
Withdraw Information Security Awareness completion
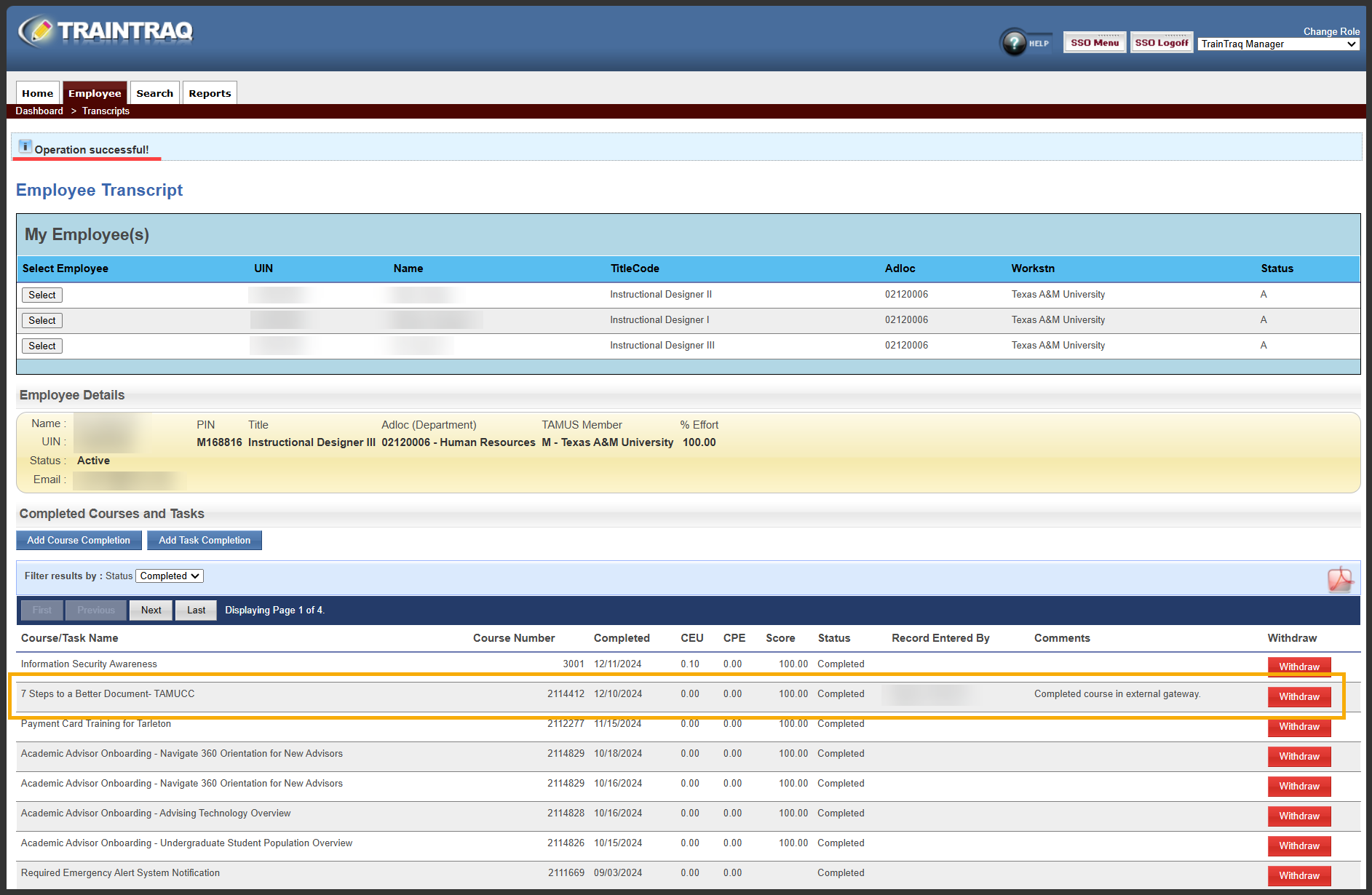1299,666
